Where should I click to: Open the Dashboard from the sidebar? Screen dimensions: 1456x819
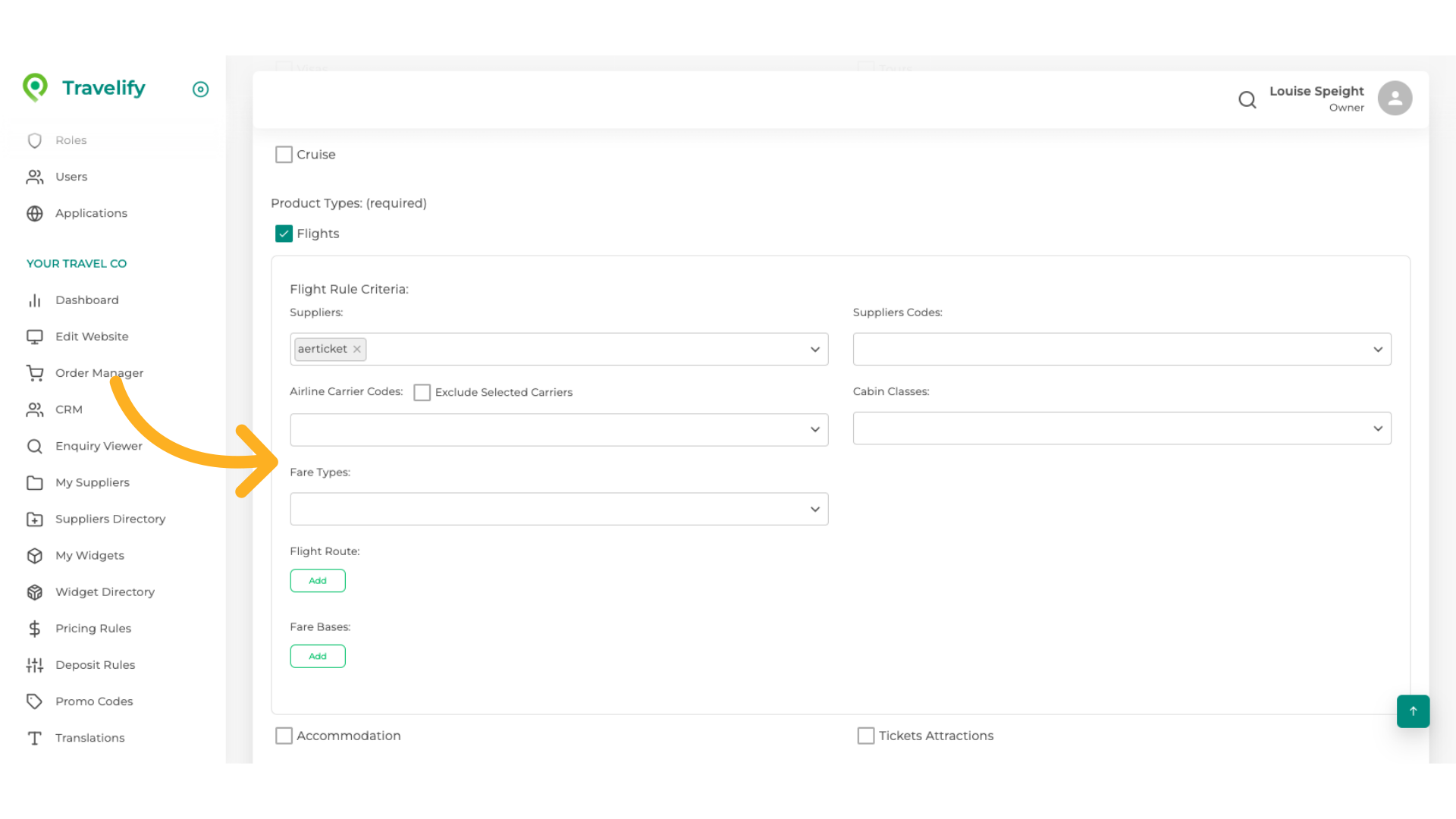point(86,300)
